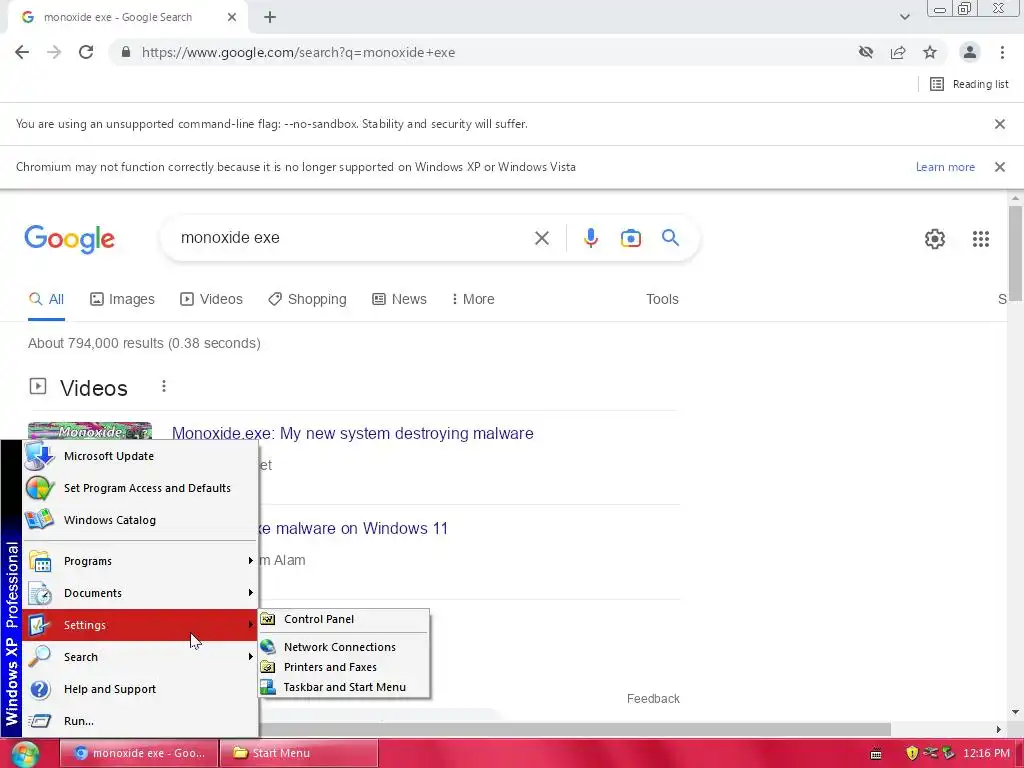Open Printers and Faxes
1024x768 pixels.
[x=344, y=667]
